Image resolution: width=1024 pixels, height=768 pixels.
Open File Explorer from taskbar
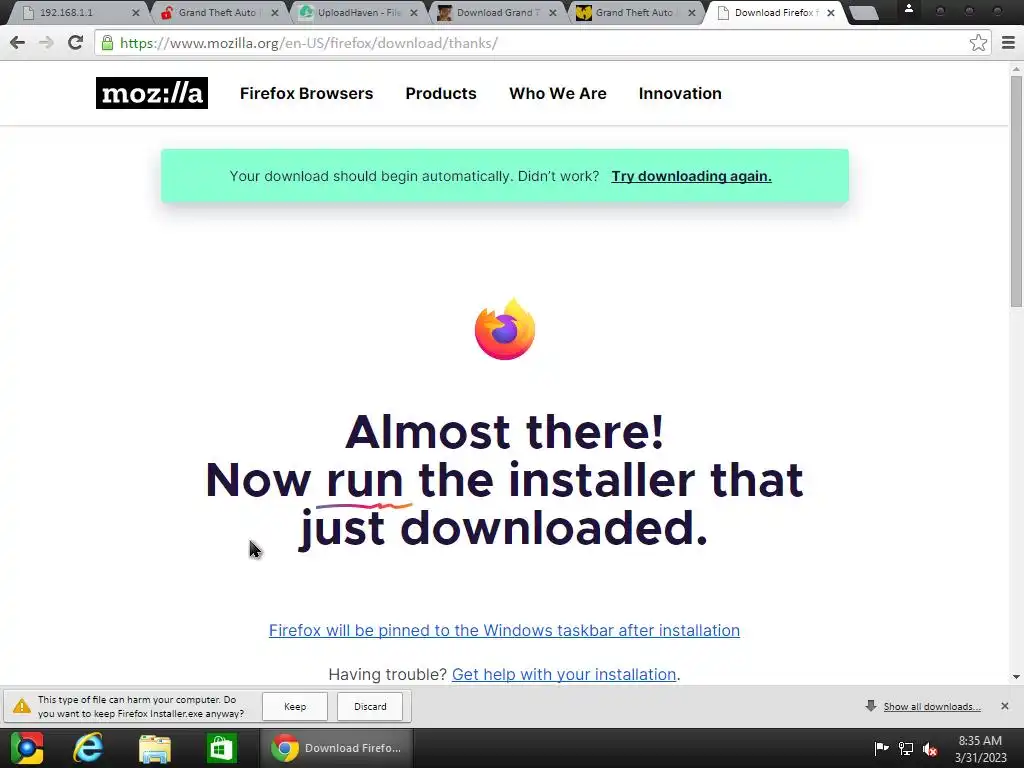155,748
